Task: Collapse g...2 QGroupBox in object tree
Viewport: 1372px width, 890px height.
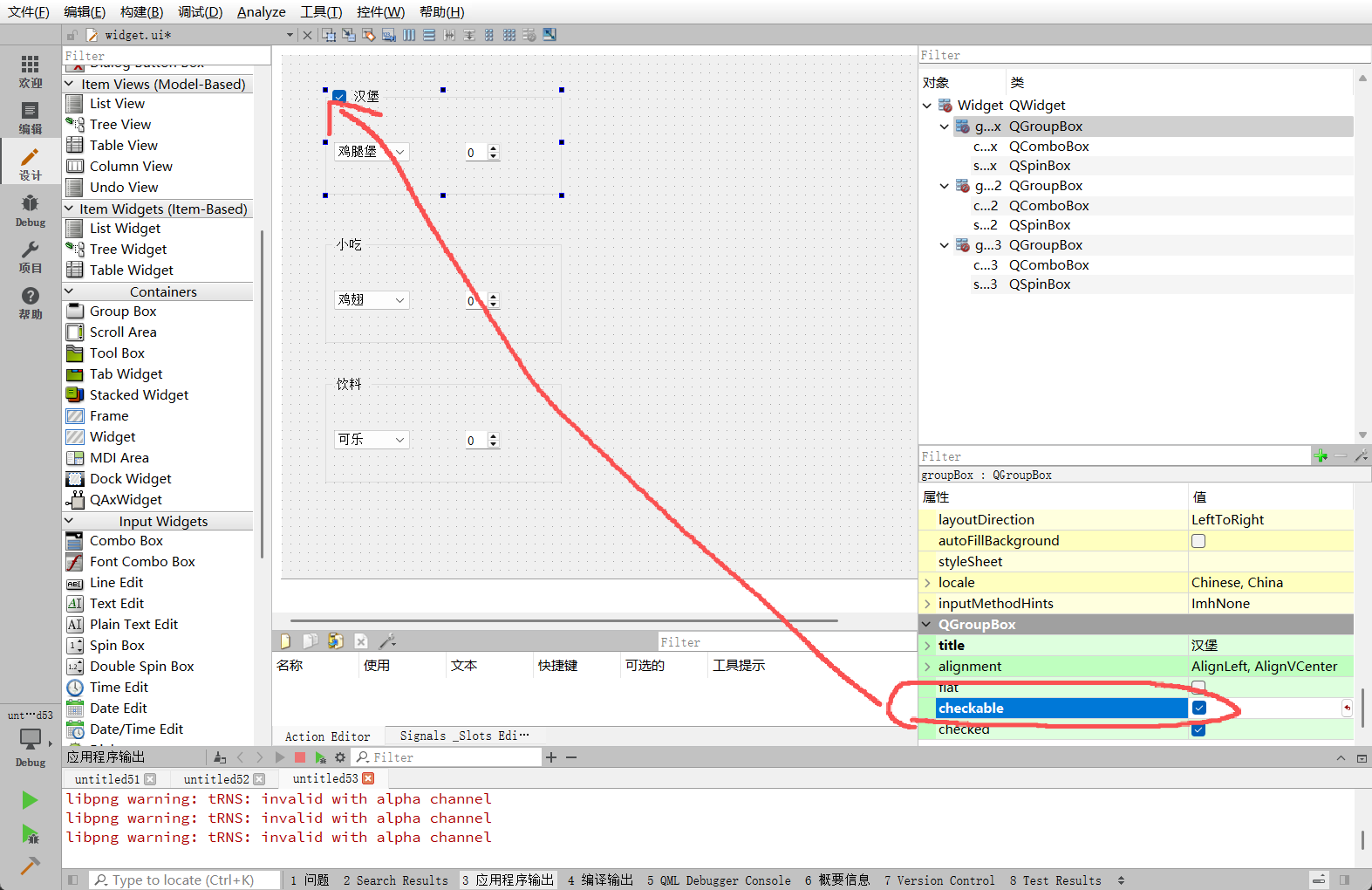Action: tap(944, 186)
